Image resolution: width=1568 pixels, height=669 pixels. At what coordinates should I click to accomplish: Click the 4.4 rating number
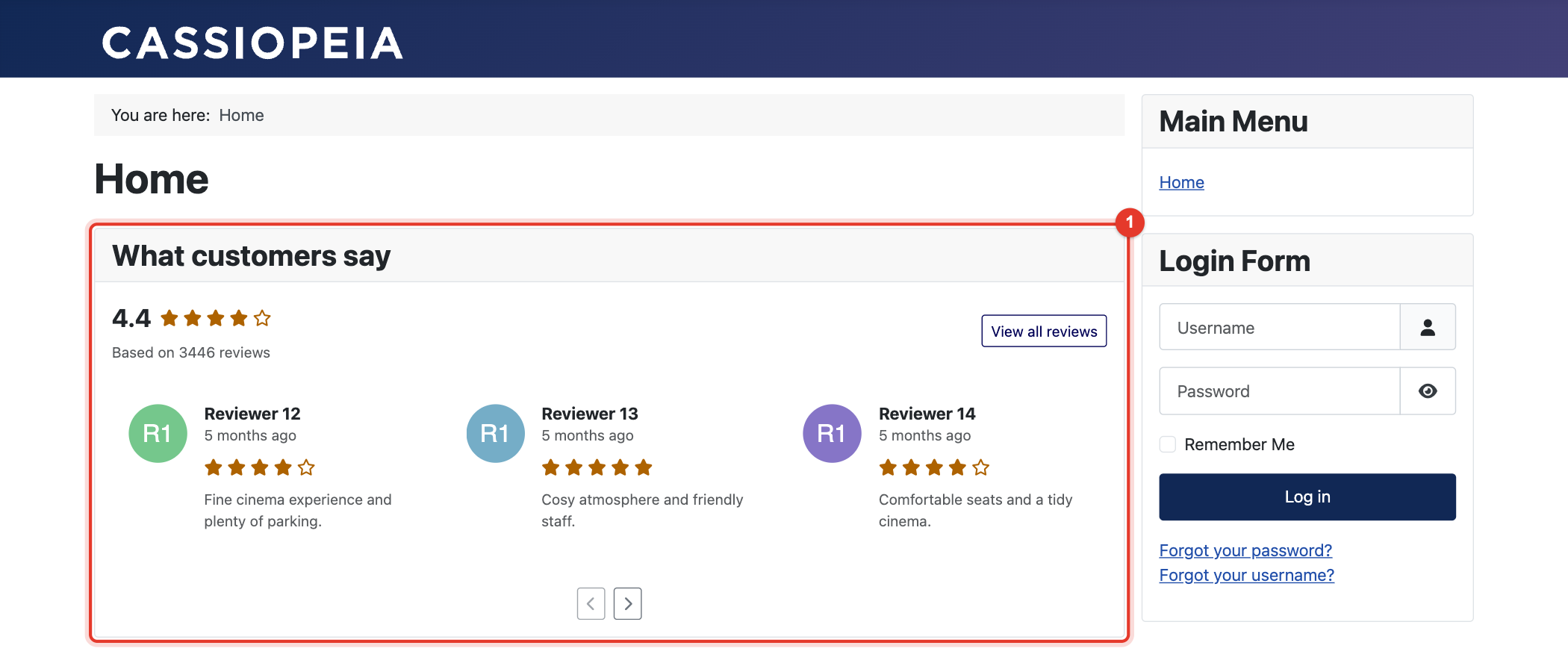pyautogui.click(x=131, y=319)
